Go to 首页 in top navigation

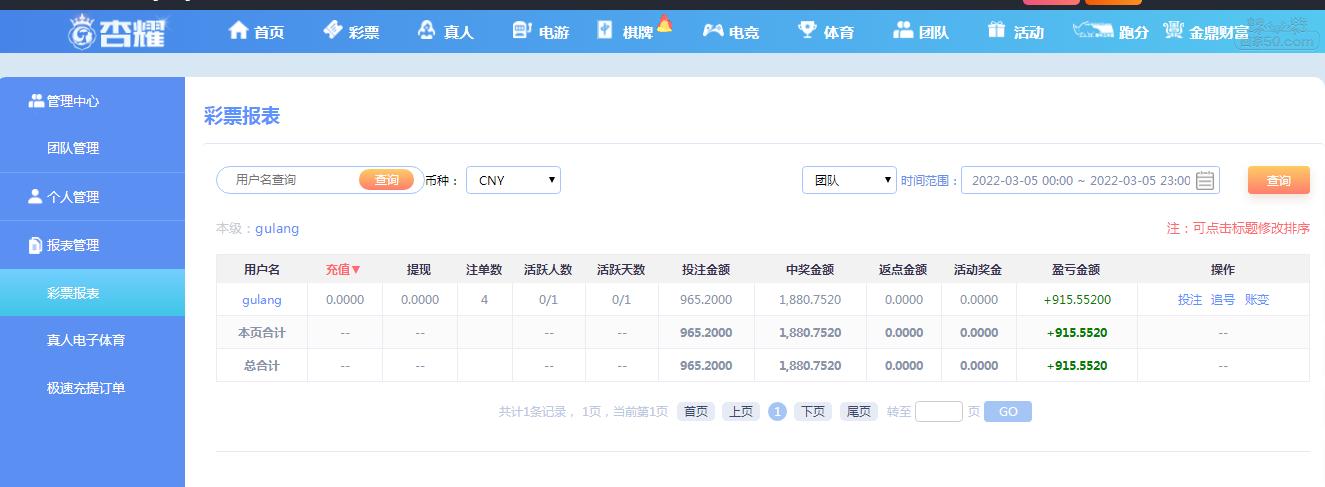pyautogui.click(x=268, y=32)
